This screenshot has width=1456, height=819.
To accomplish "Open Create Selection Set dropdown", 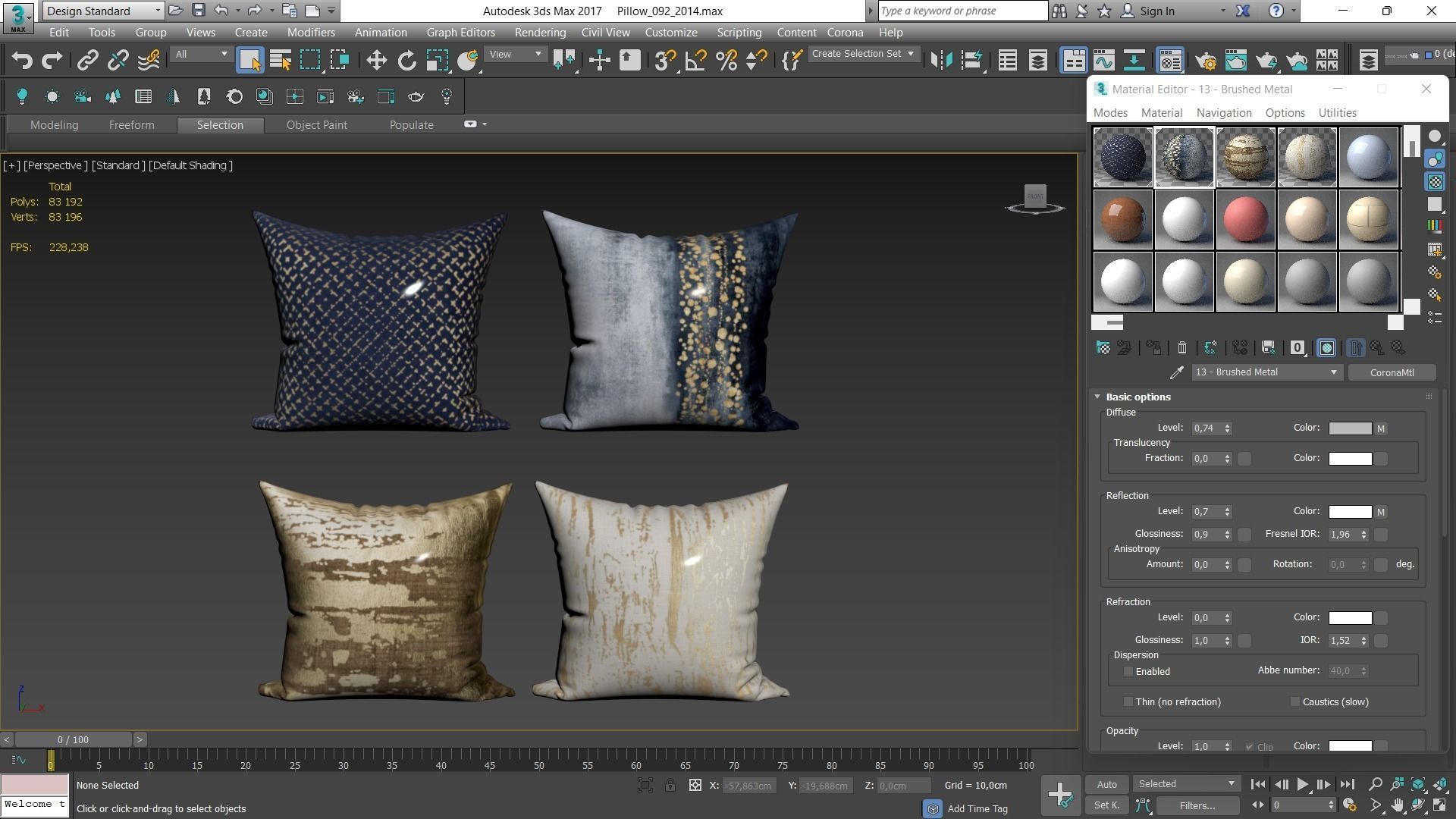I will click(x=863, y=54).
